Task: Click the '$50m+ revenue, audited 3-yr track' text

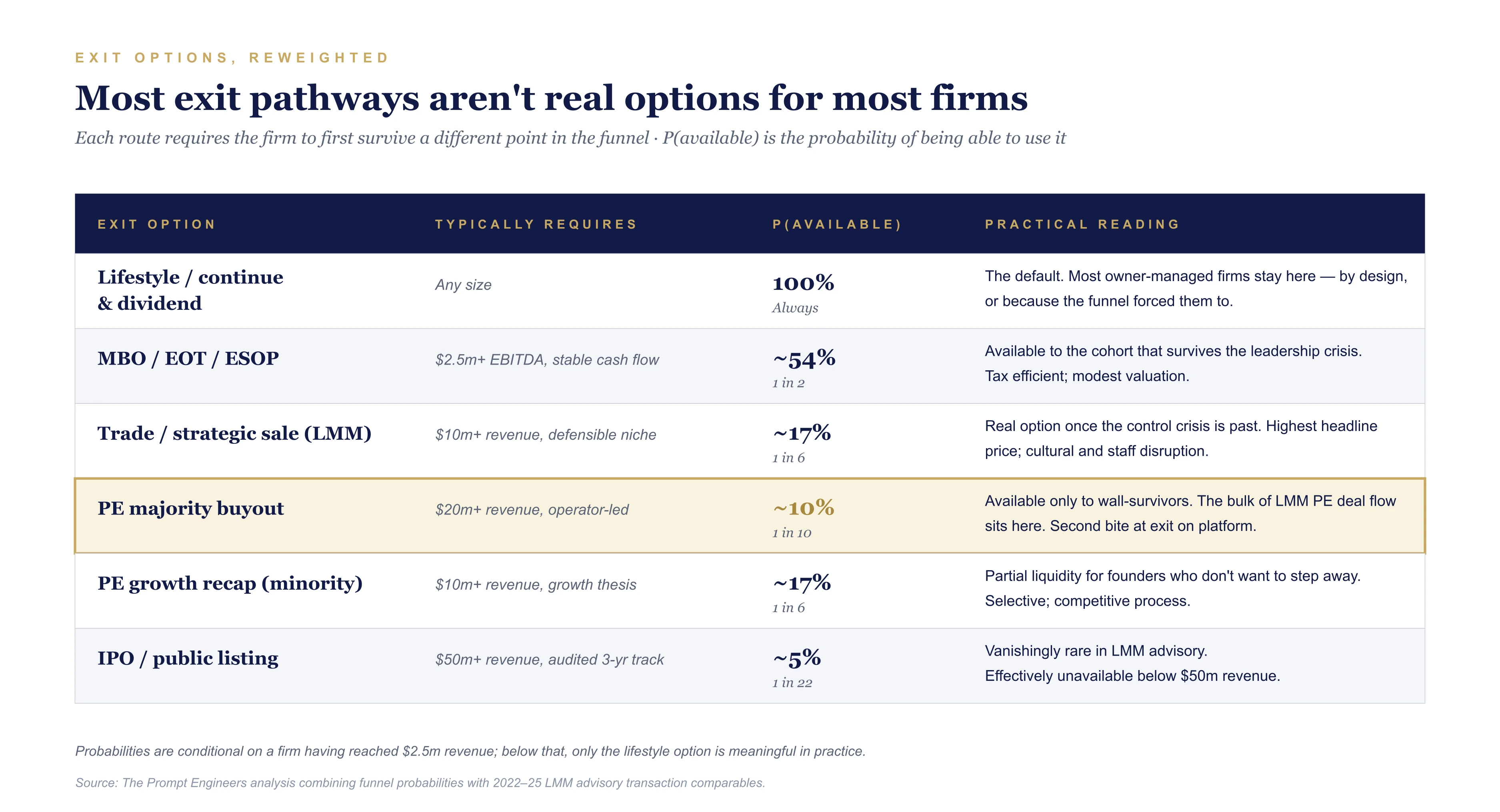Action: tap(549, 660)
